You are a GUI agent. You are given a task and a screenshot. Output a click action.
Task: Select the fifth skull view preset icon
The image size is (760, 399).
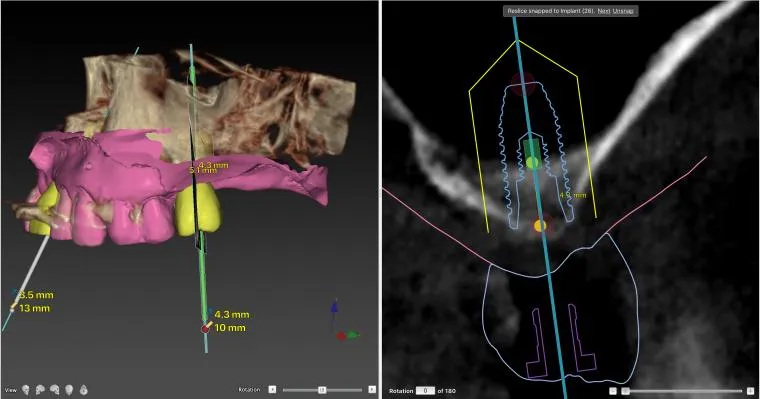[83, 389]
